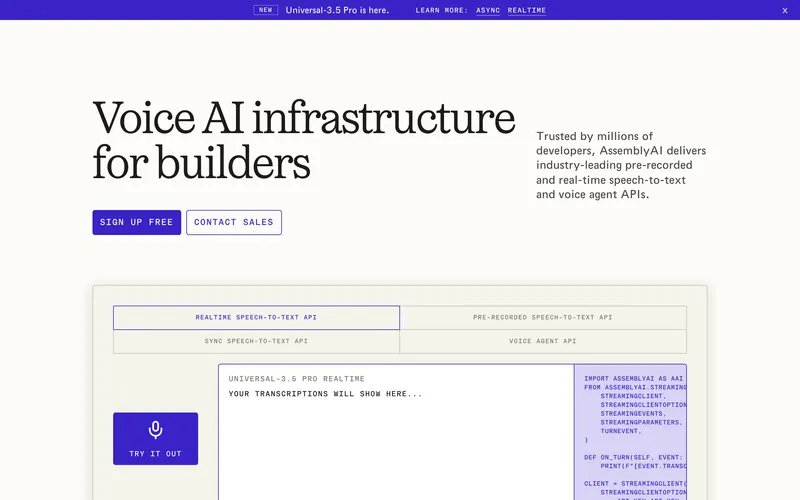Click the "Trusted by millions of developers" paragraph
The height and width of the screenshot is (500, 800).
point(621,165)
